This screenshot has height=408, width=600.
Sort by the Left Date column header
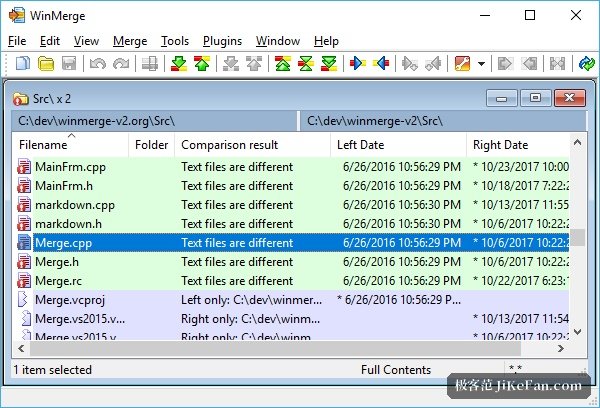coord(398,145)
